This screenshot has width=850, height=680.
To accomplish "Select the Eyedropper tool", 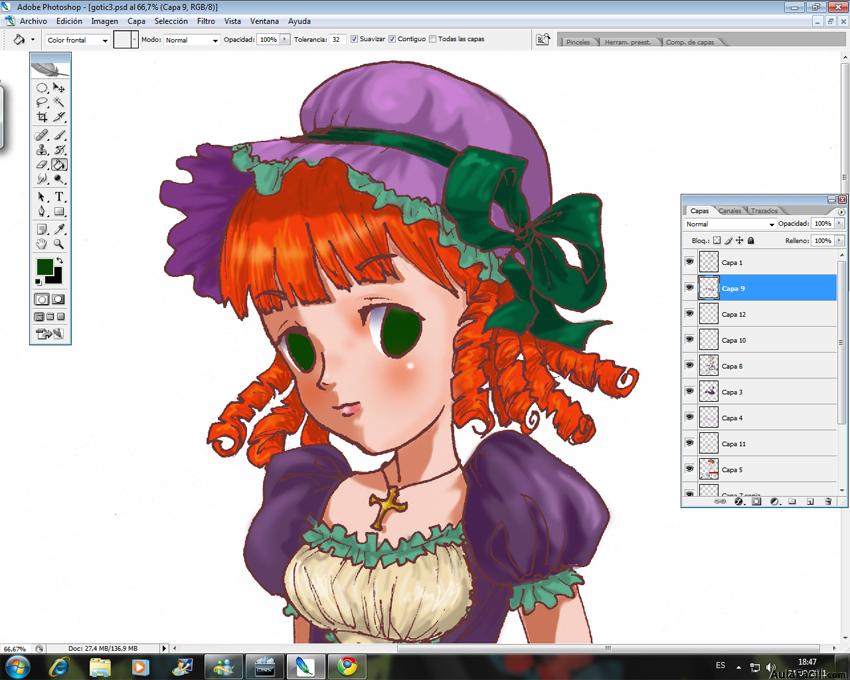I will pos(59,229).
